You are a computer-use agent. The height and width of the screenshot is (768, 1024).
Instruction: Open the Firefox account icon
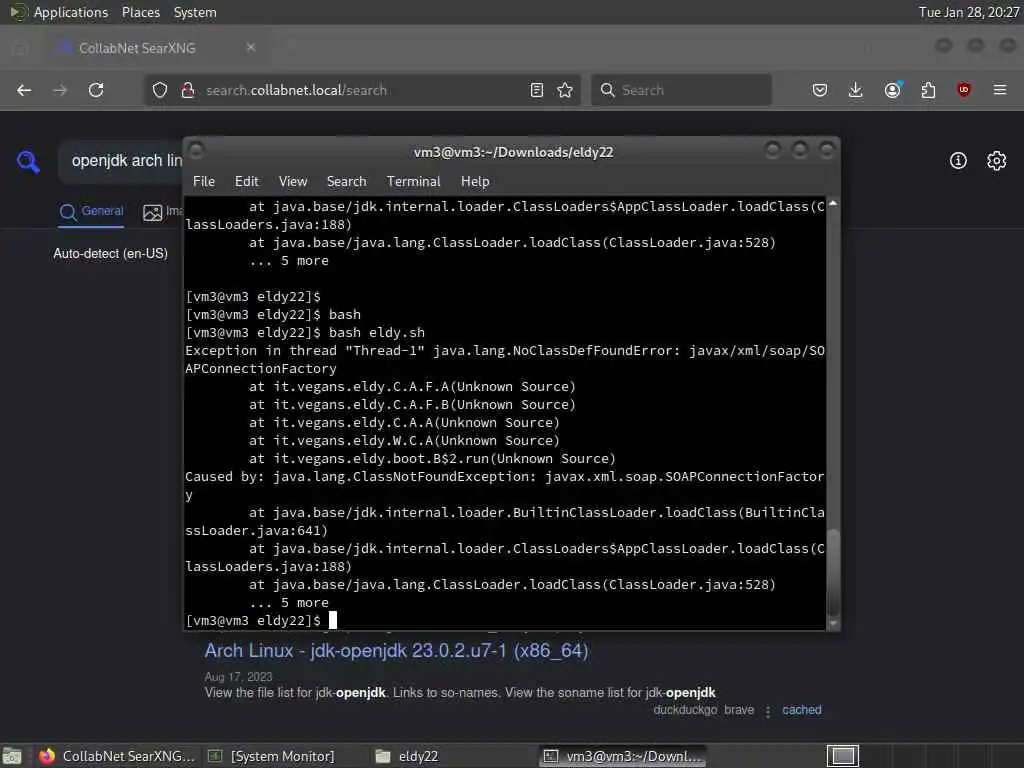[x=892, y=90]
